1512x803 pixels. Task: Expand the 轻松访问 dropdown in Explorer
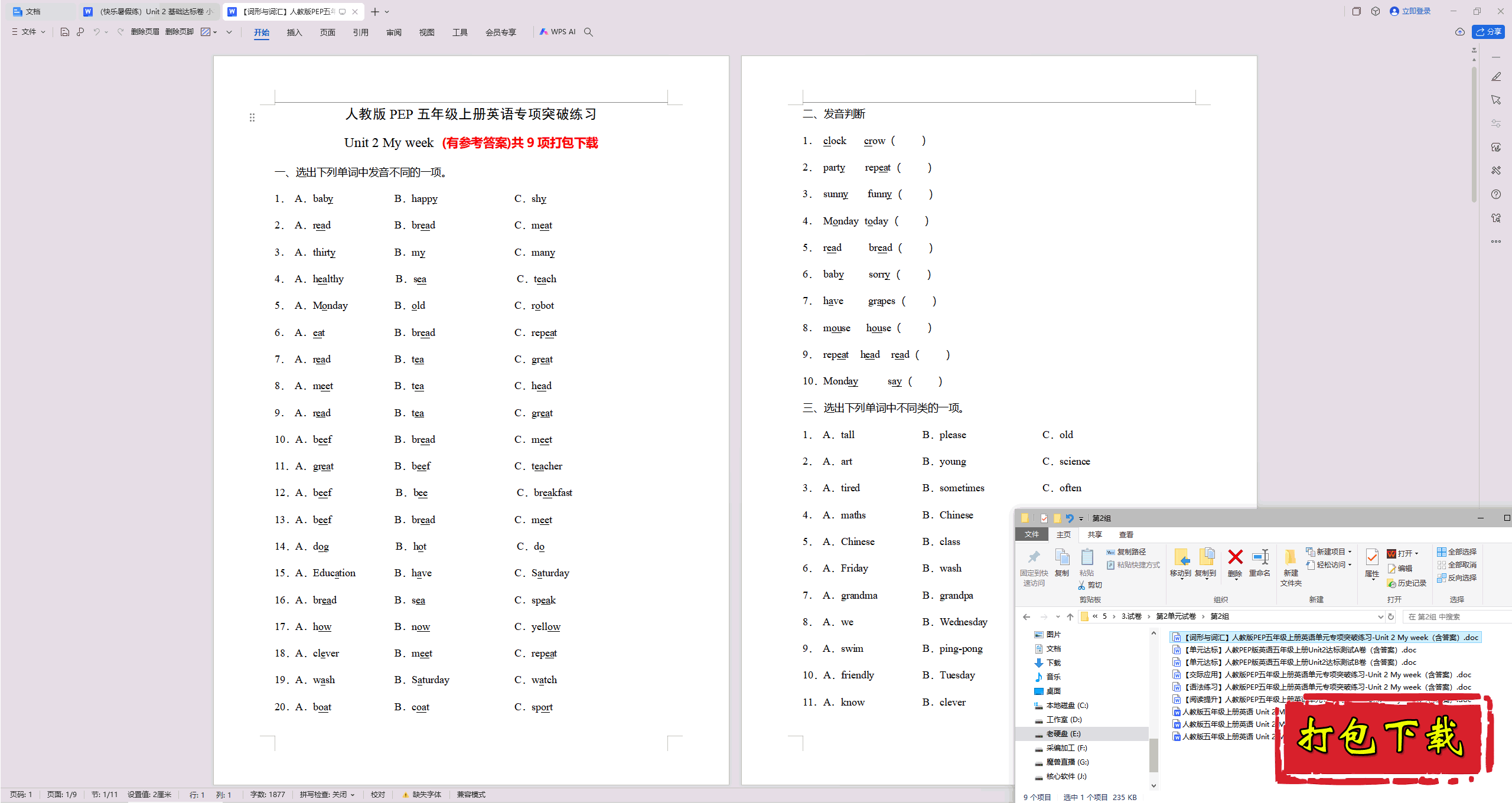(1350, 565)
